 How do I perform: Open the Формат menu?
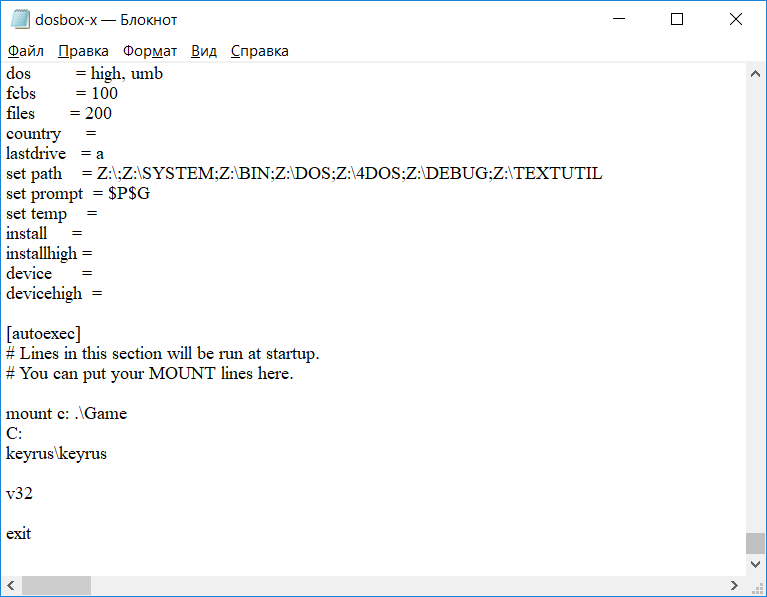tap(150, 51)
